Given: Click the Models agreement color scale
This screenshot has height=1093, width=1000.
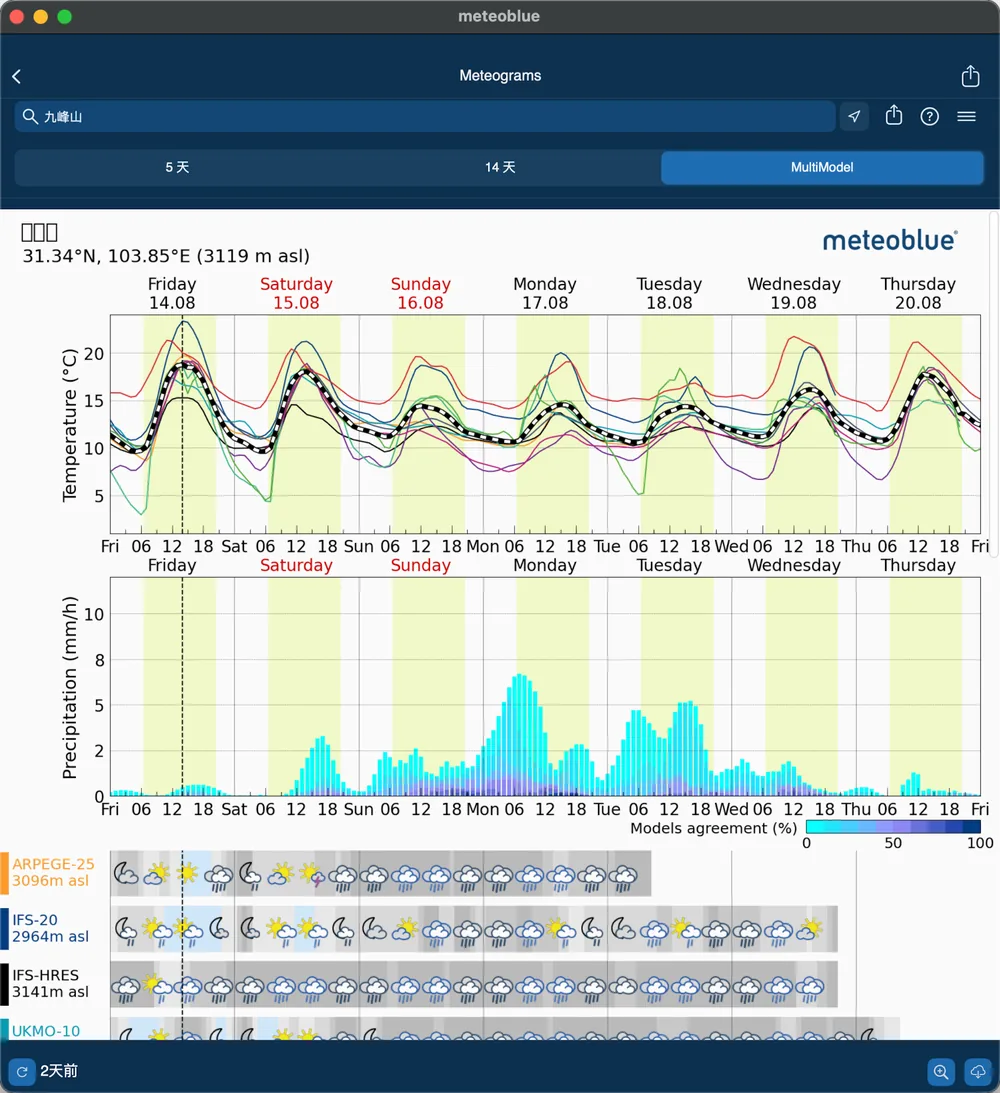Looking at the screenshot, I should (x=893, y=827).
